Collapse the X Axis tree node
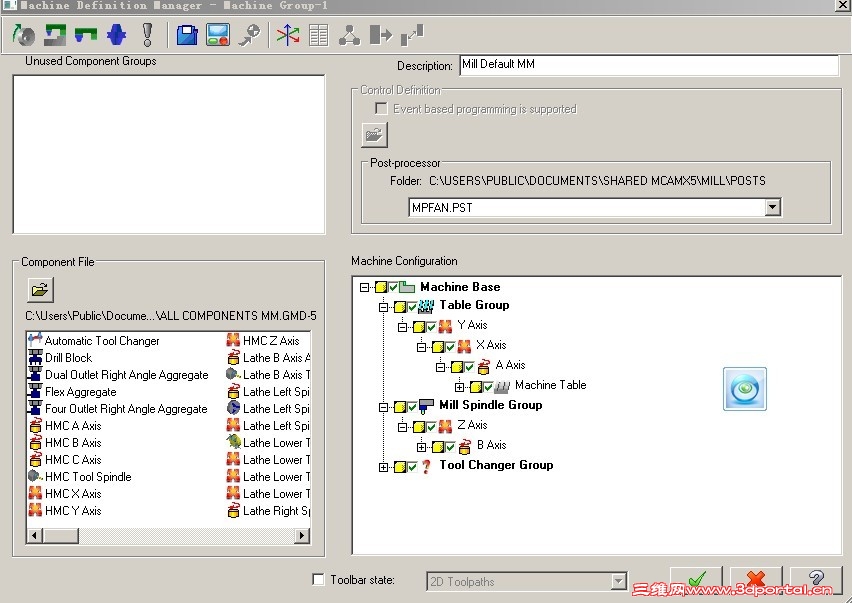Image resolution: width=852 pixels, height=603 pixels. click(422, 347)
